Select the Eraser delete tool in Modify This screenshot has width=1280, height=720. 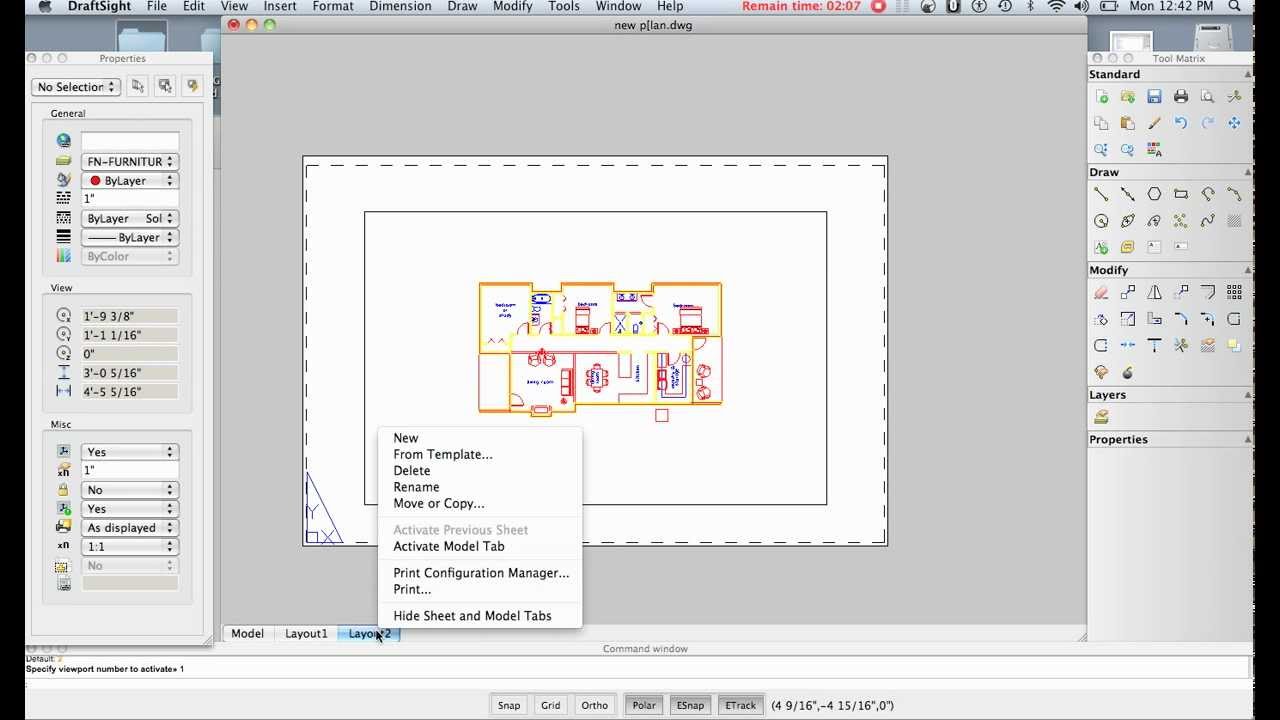click(x=1101, y=293)
